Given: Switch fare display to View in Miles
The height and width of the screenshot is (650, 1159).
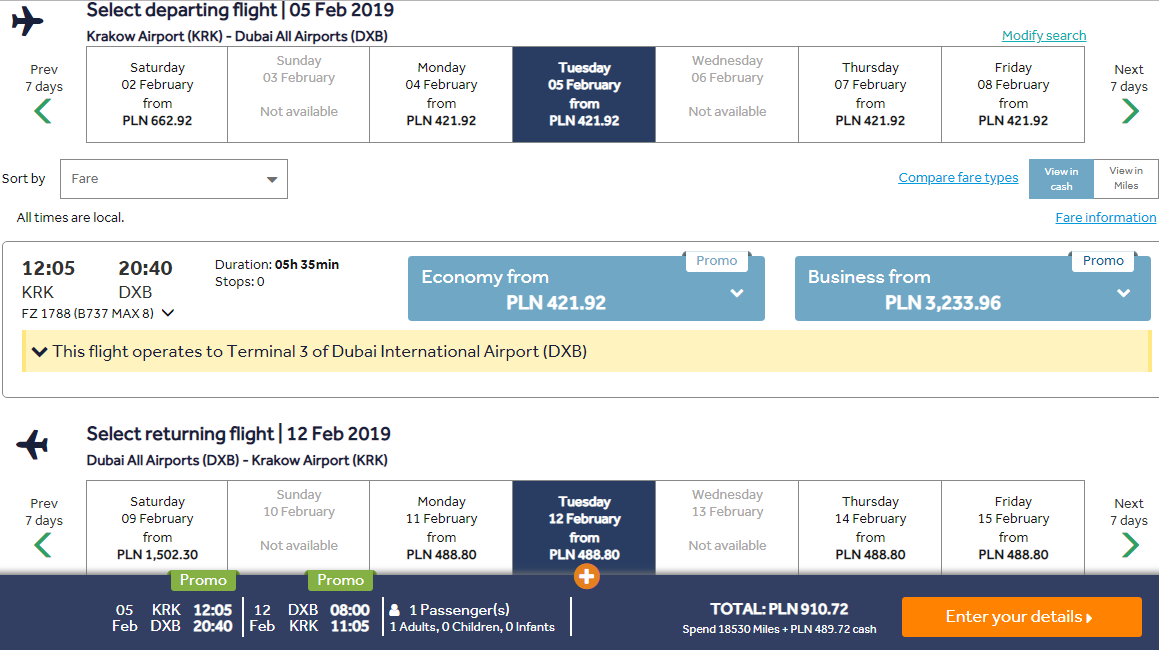Looking at the screenshot, I should (1126, 179).
